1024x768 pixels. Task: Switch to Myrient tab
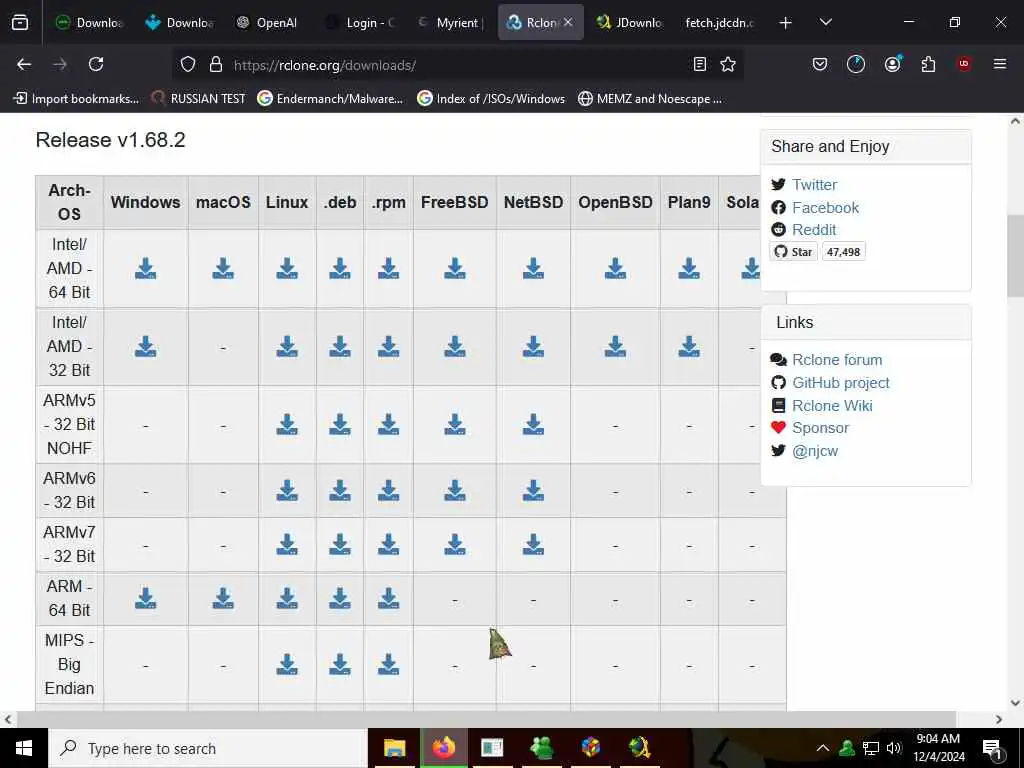click(x=451, y=23)
